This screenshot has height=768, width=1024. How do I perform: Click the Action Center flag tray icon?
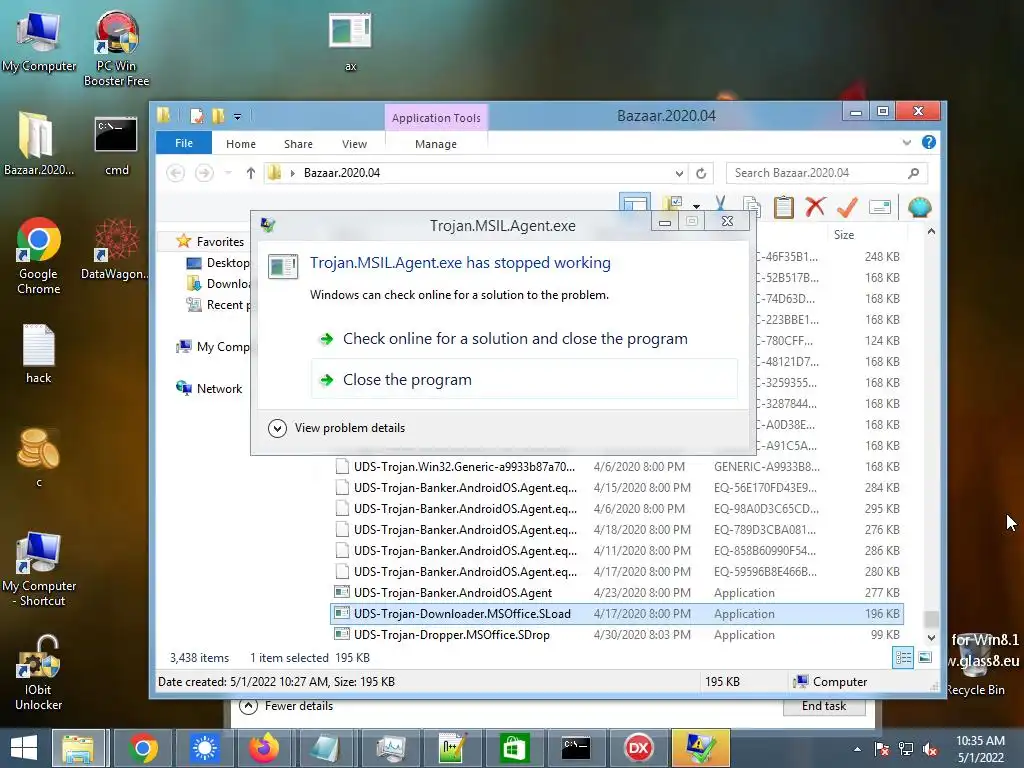tap(882, 750)
